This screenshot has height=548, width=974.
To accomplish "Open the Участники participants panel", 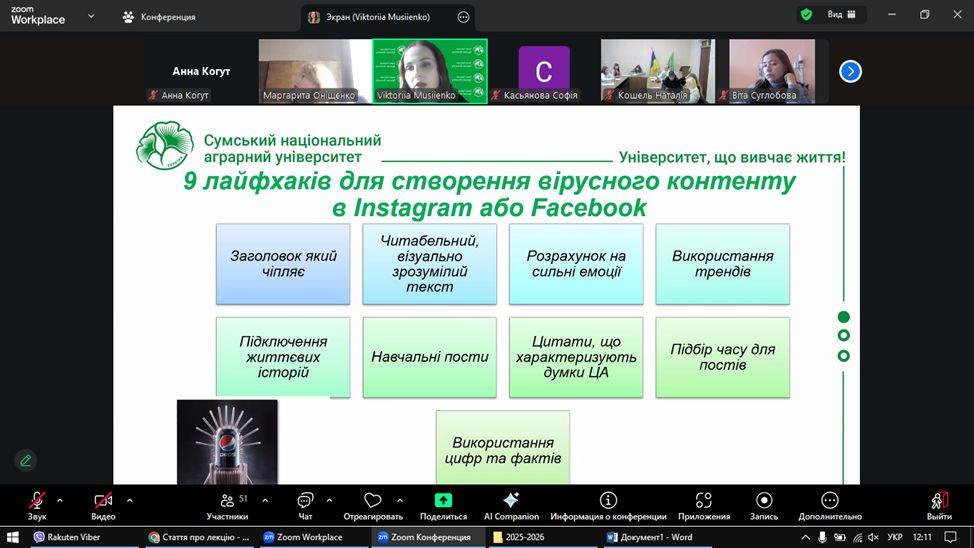I will coord(227,501).
